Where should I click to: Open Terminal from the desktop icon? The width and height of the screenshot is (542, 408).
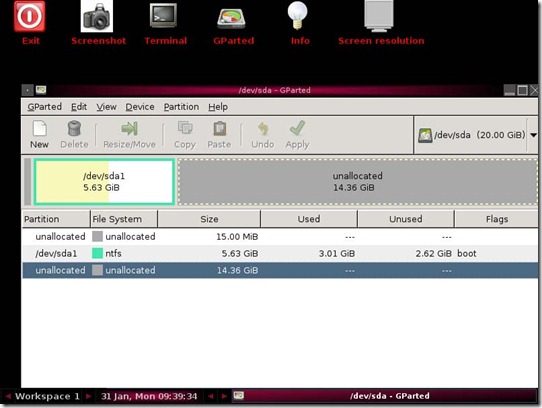163,16
